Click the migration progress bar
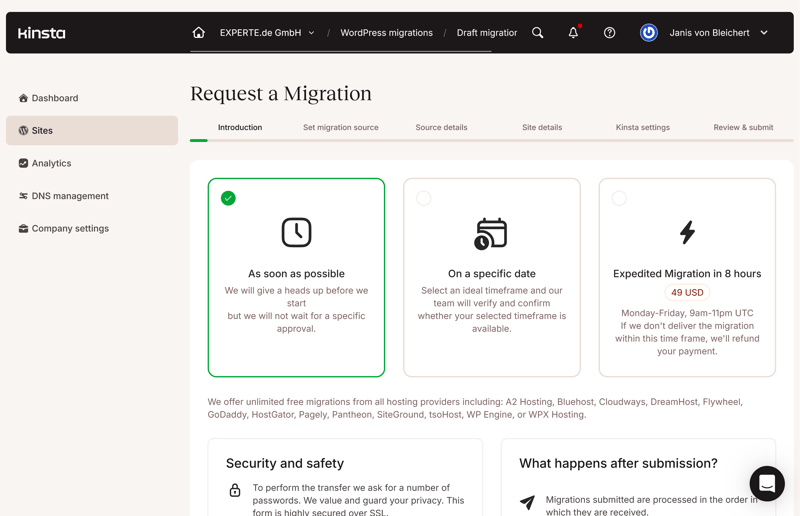 491,140
